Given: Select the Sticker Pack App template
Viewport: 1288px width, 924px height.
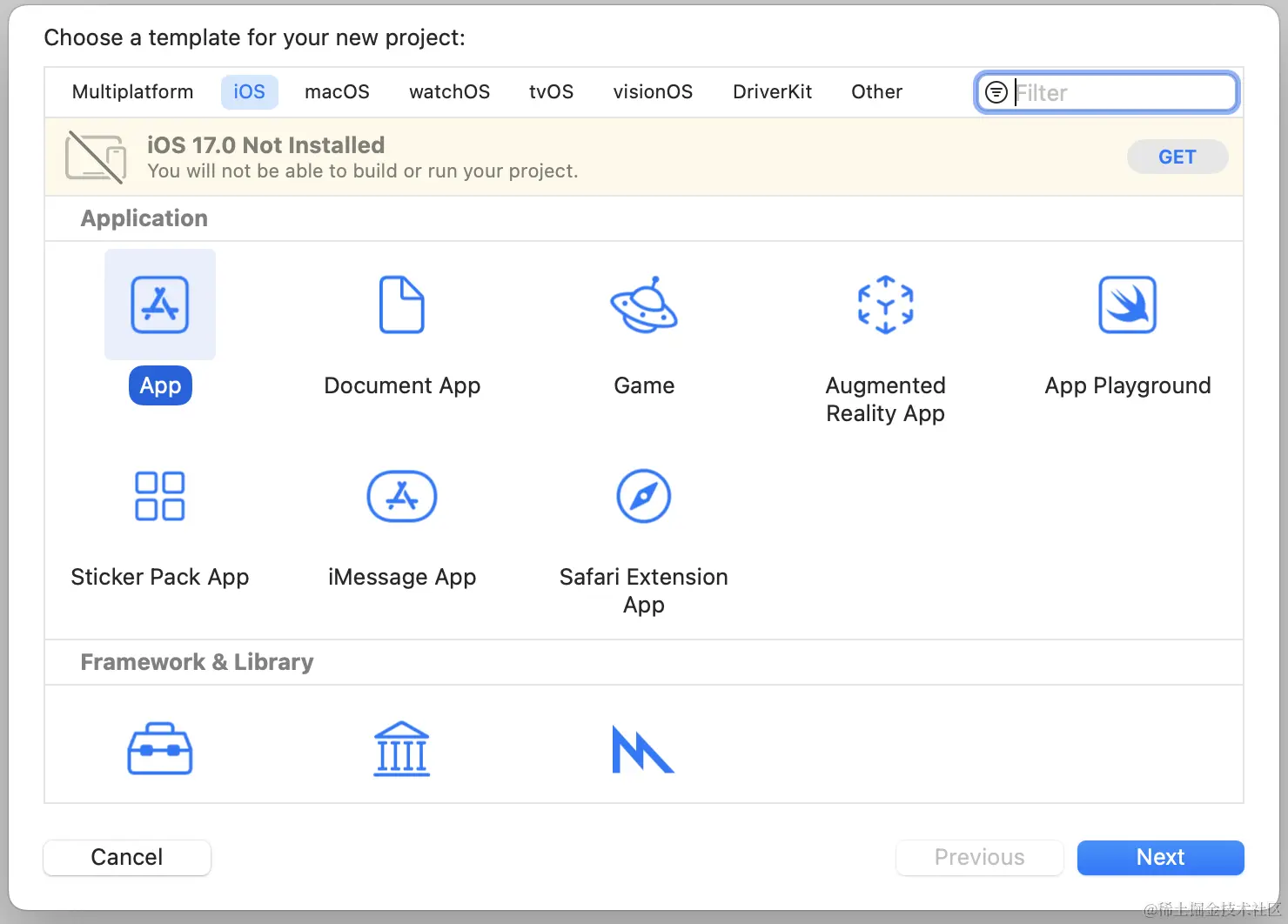Looking at the screenshot, I should 160,496.
